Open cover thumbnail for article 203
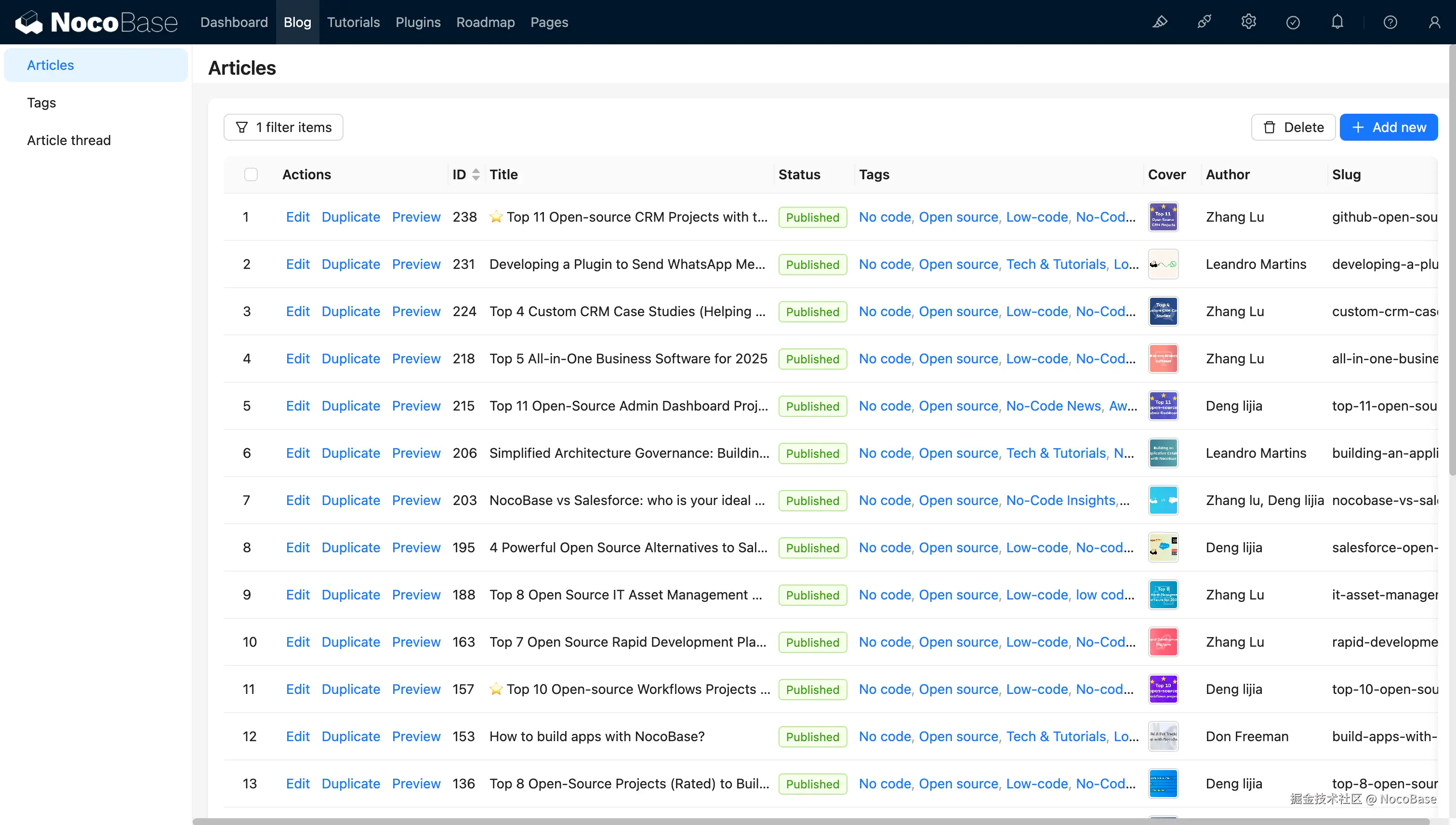The width and height of the screenshot is (1456, 825). click(x=1163, y=500)
